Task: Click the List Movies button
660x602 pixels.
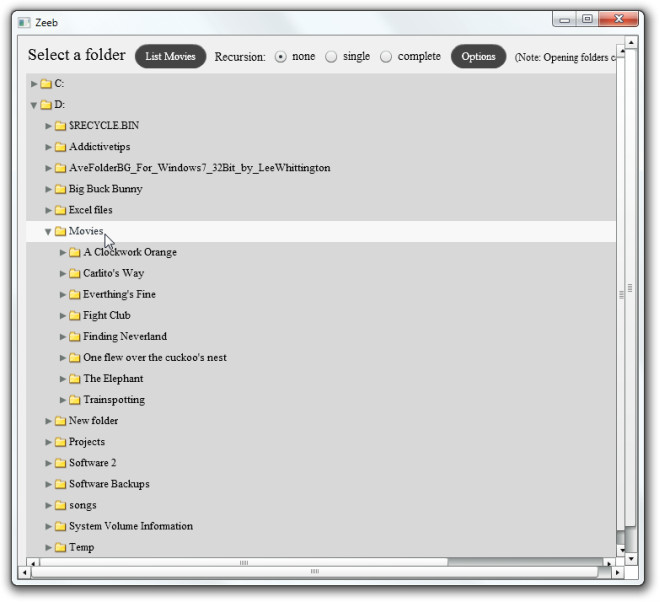Action: coord(170,56)
